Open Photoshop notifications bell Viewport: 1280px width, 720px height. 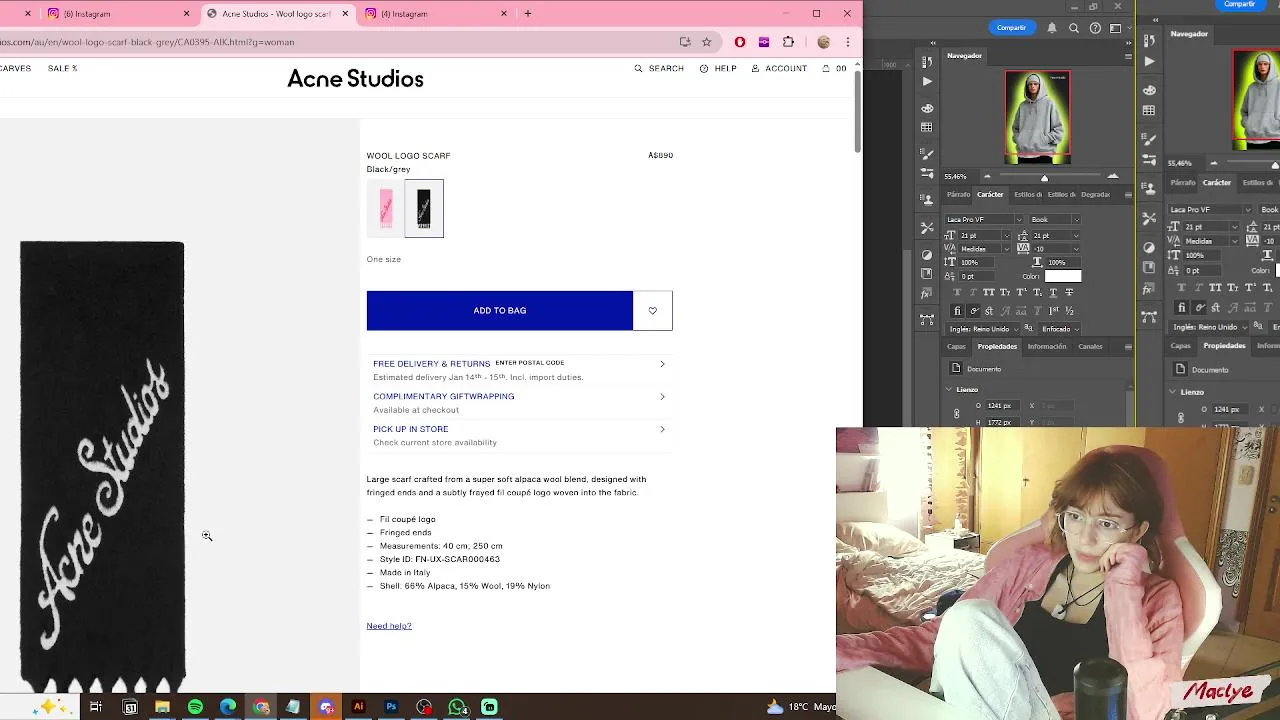pyautogui.click(x=1052, y=28)
